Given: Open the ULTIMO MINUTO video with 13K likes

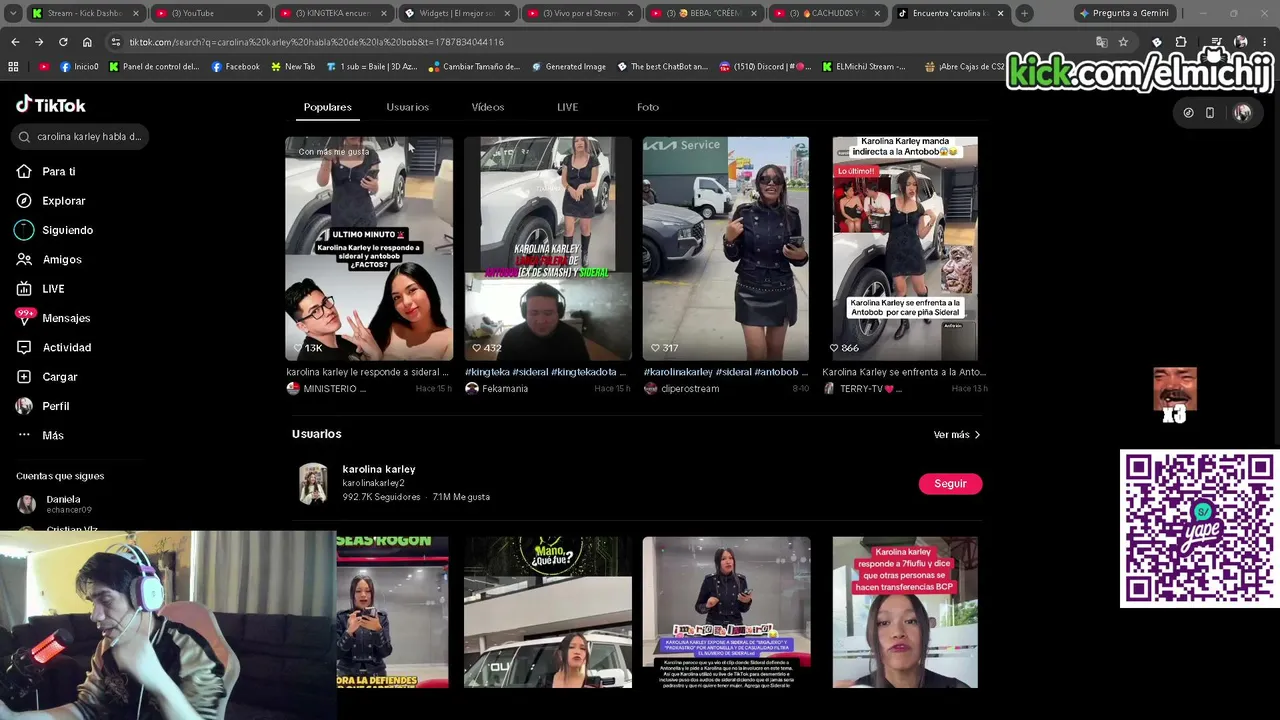Looking at the screenshot, I should (x=369, y=248).
